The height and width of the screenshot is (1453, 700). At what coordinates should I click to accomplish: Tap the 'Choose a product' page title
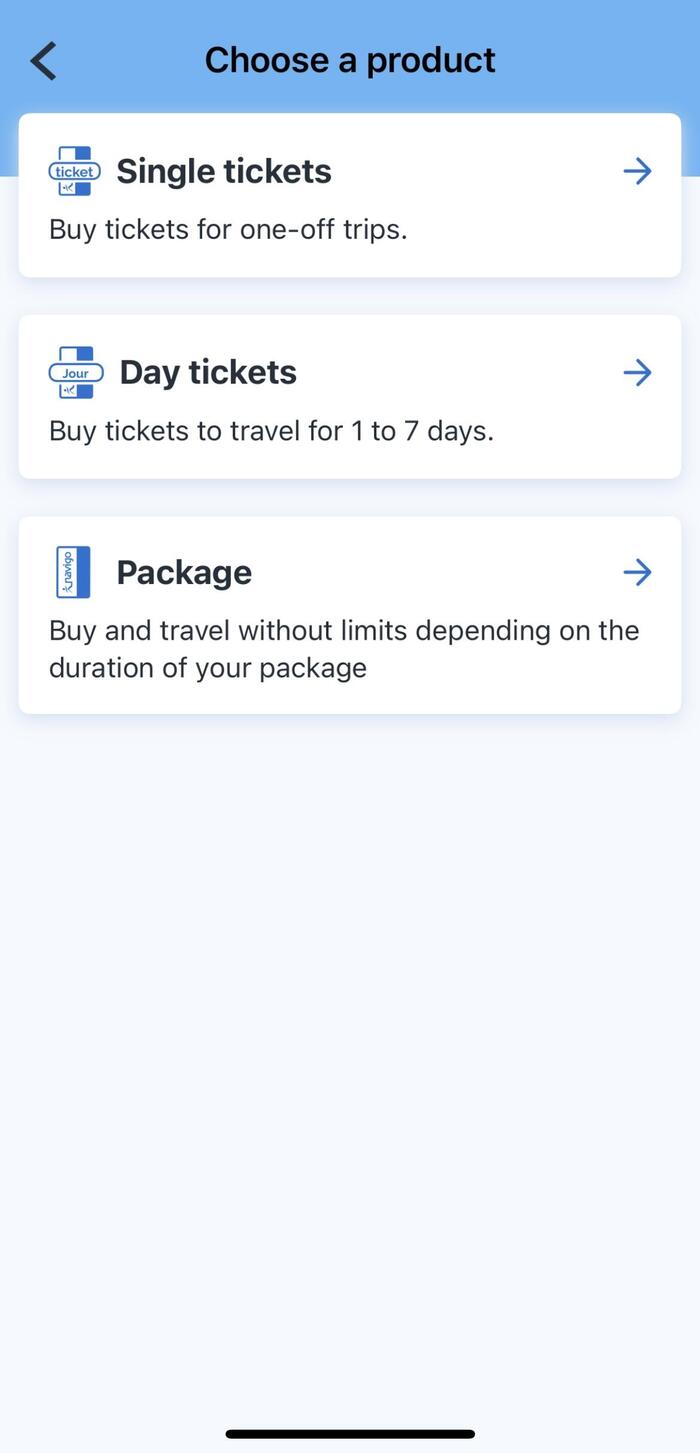pyautogui.click(x=350, y=60)
